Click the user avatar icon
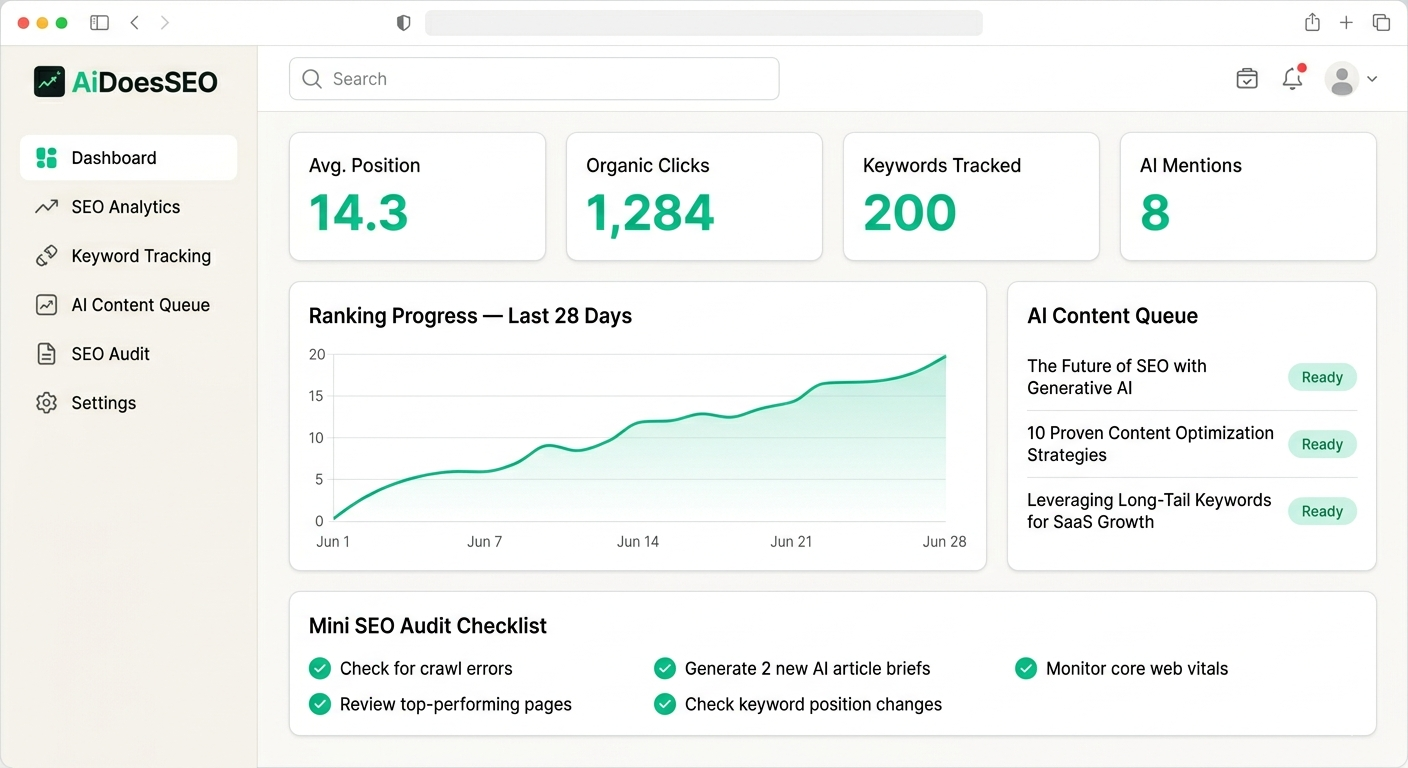 pyautogui.click(x=1342, y=79)
